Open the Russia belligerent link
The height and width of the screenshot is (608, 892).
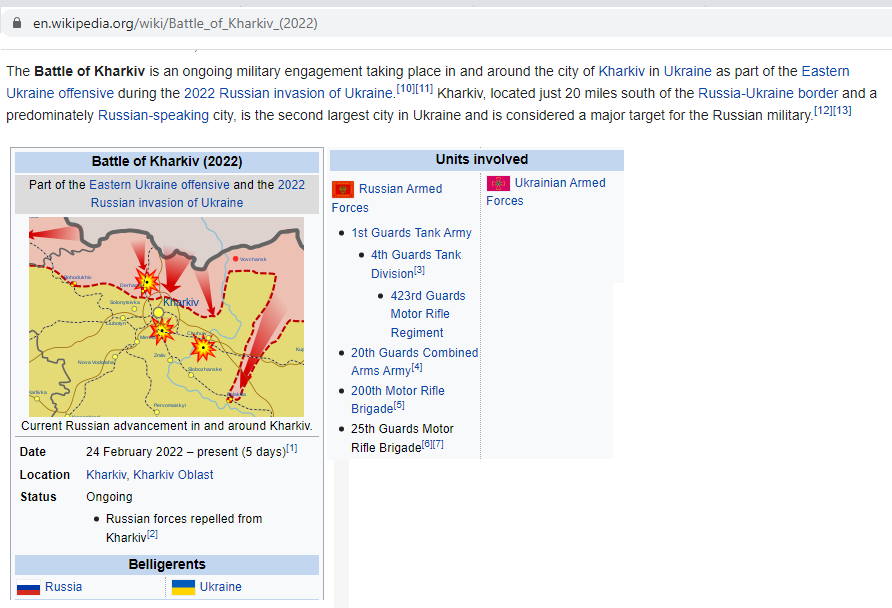pos(63,587)
